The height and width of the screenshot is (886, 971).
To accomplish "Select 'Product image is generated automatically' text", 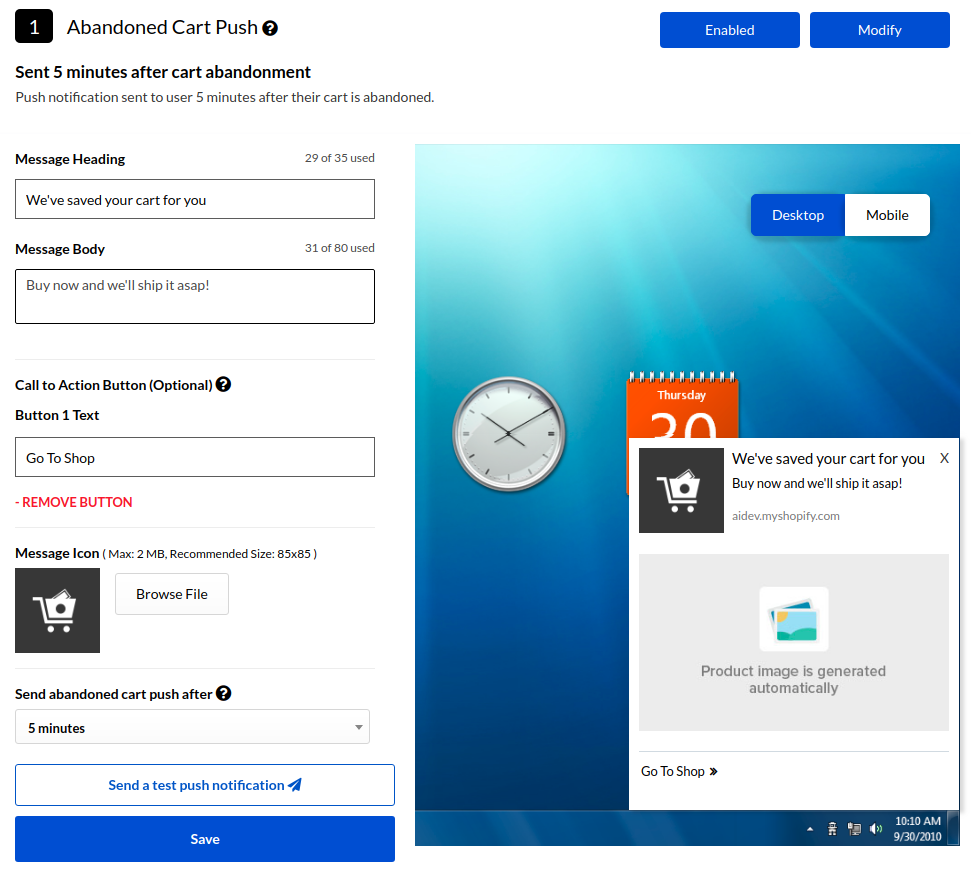I will click(x=793, y=679).
